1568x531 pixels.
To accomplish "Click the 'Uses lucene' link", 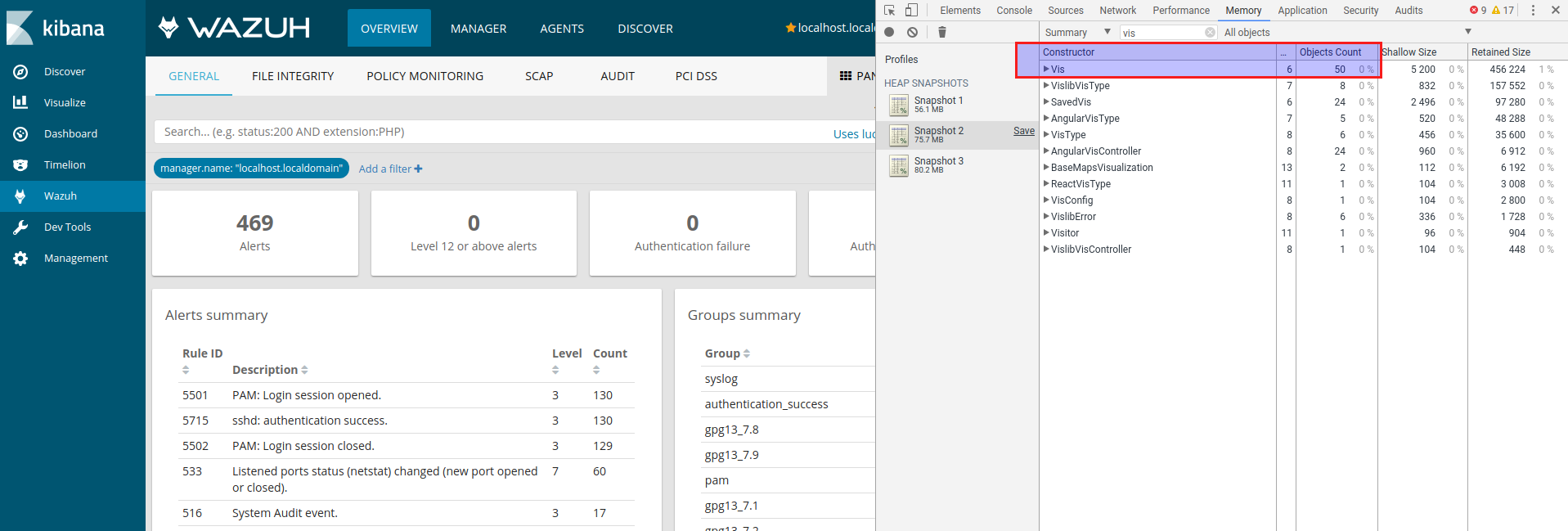I will tap(854, 133).
